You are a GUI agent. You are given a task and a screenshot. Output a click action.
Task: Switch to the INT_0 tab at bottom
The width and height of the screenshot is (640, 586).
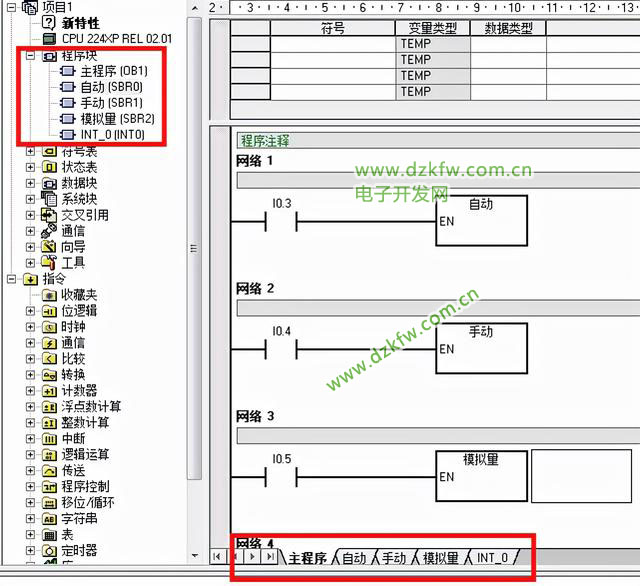491,558
